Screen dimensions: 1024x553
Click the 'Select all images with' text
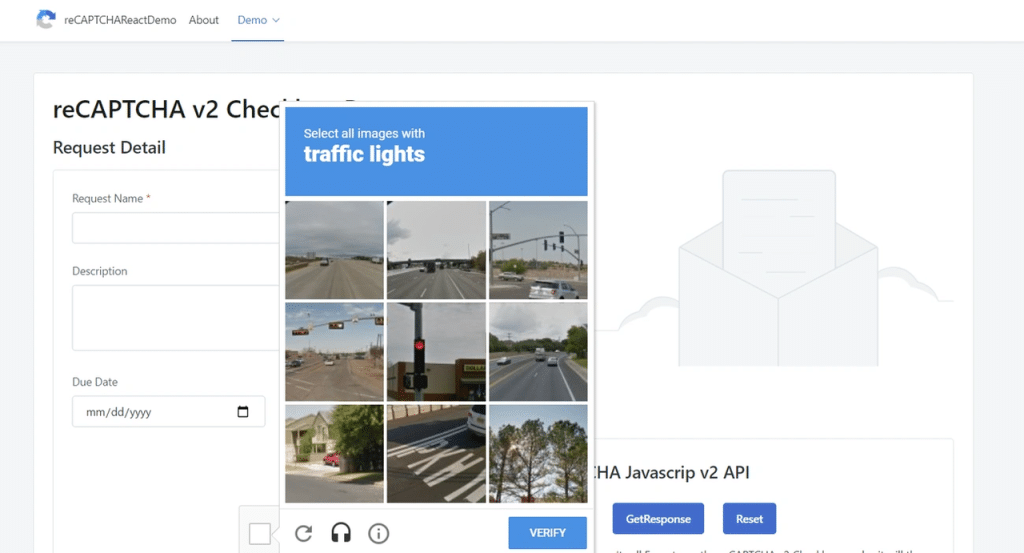point(364,133)
